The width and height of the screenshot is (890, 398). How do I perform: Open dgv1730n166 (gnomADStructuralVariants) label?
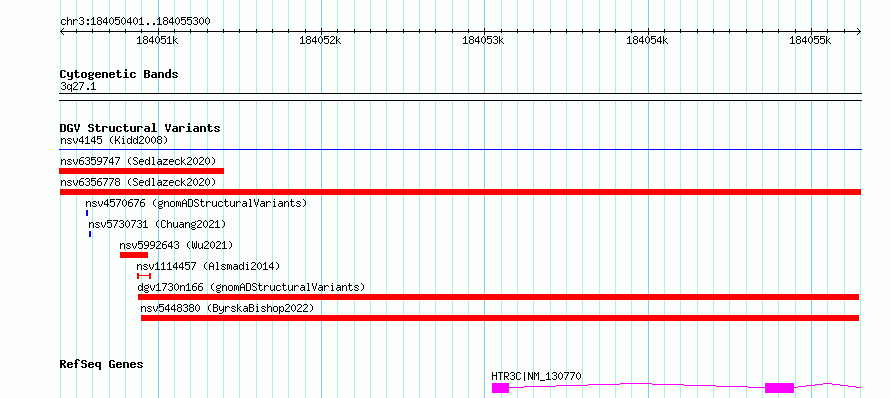pyautogui.click(x=251, y=287)
